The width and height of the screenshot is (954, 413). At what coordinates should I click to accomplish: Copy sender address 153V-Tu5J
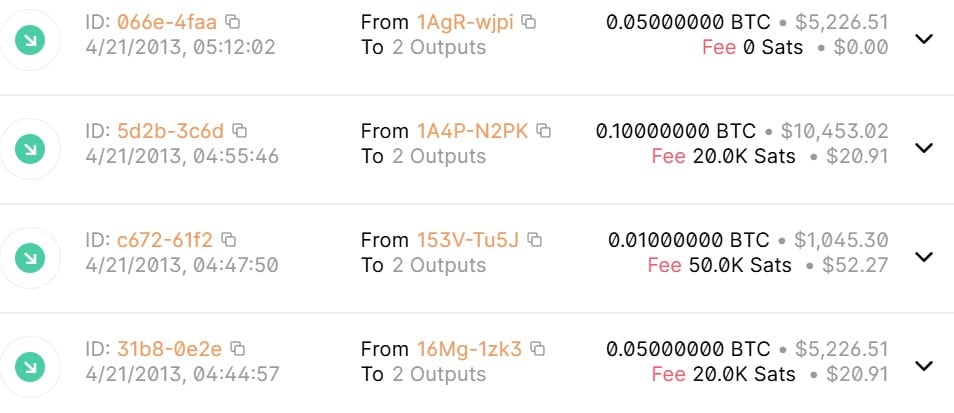[535, 240]
